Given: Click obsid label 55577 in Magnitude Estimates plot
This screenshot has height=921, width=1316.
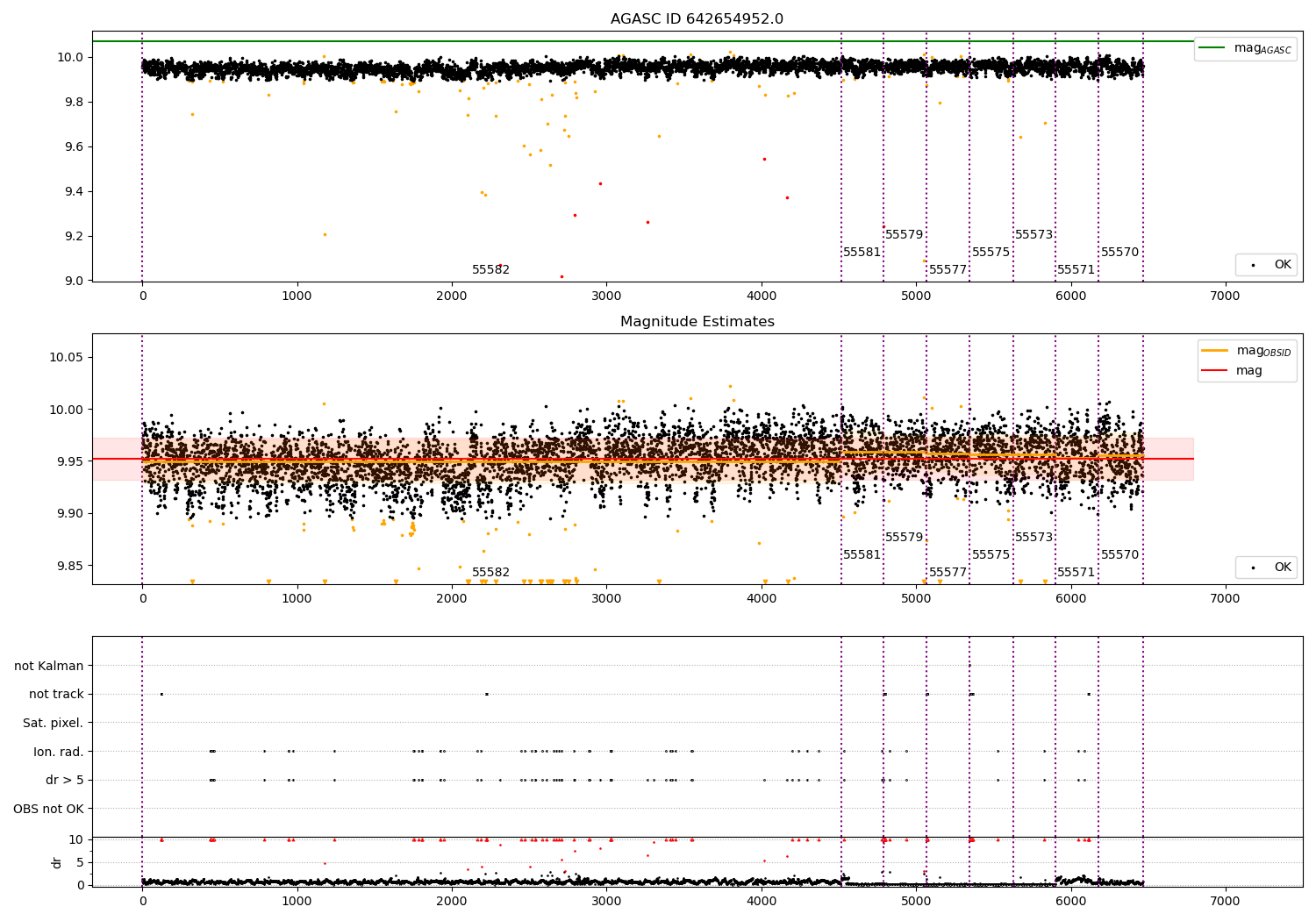Looking at the screenshot, I should [x=948, y=573].
